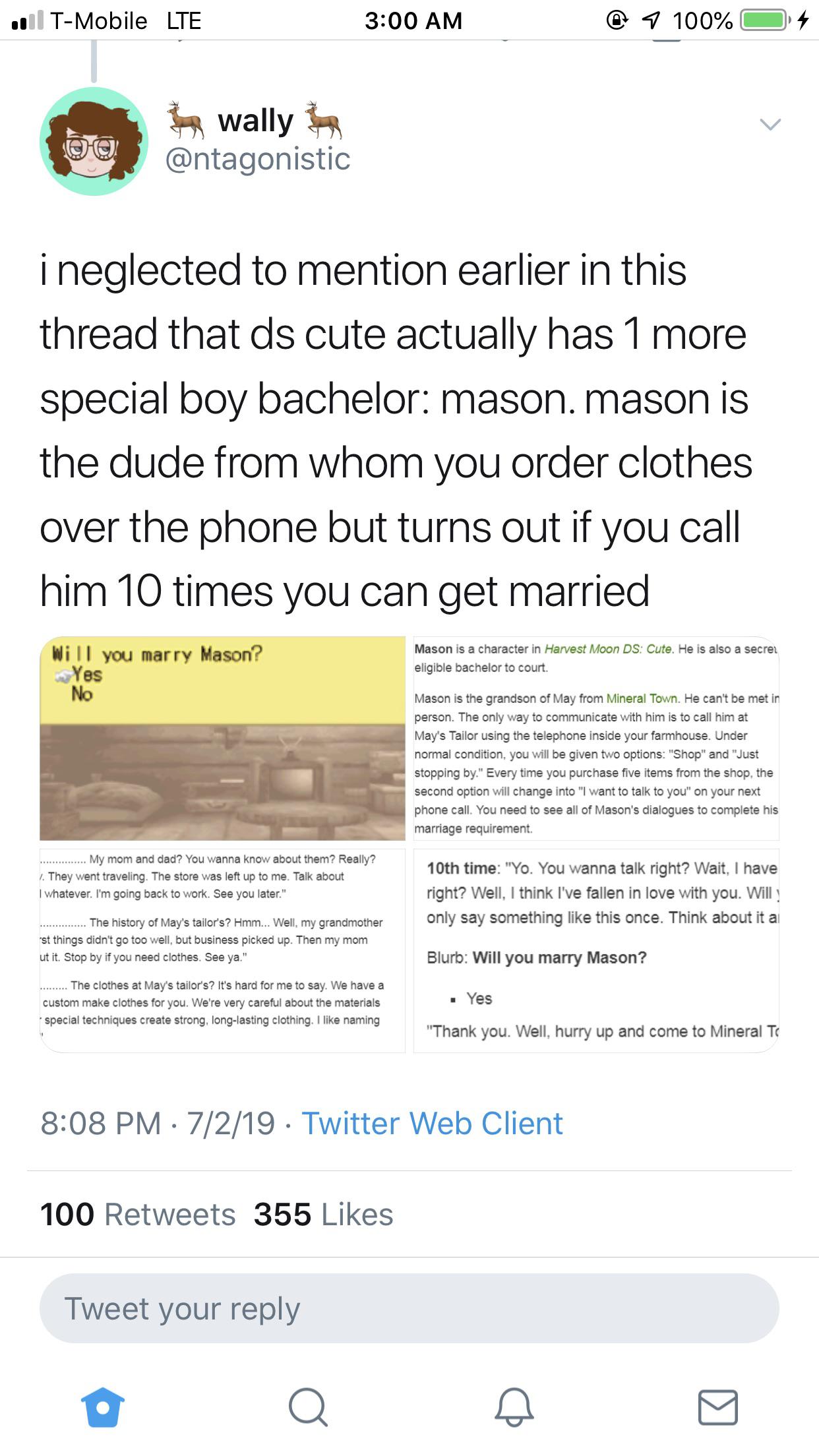Screen dimensions: 819x1456
Task: Open the May's tailor dialogue image
Action: pyautogui.click(x=222, y=950)
